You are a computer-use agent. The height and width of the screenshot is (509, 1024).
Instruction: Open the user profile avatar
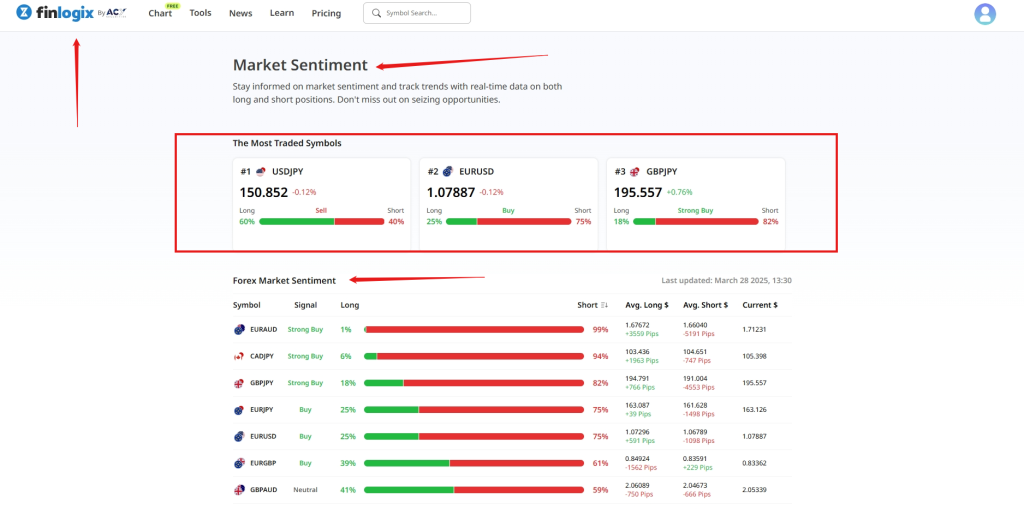(x=985, y=14)
